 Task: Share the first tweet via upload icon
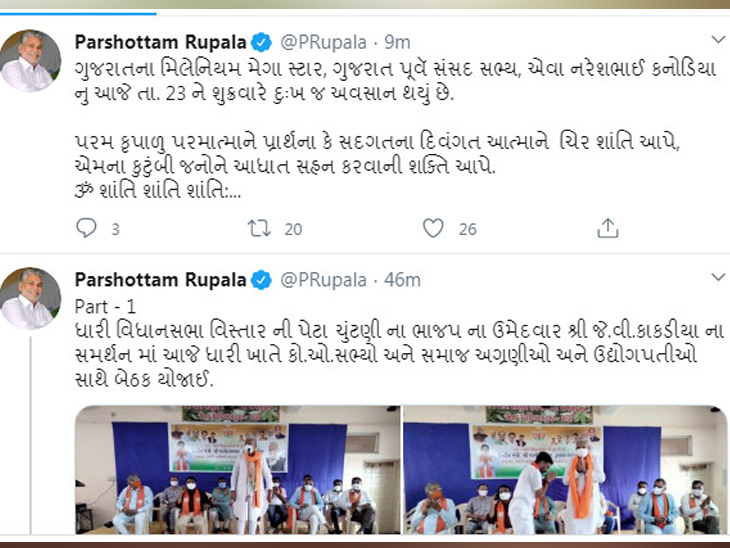point(608,228)
